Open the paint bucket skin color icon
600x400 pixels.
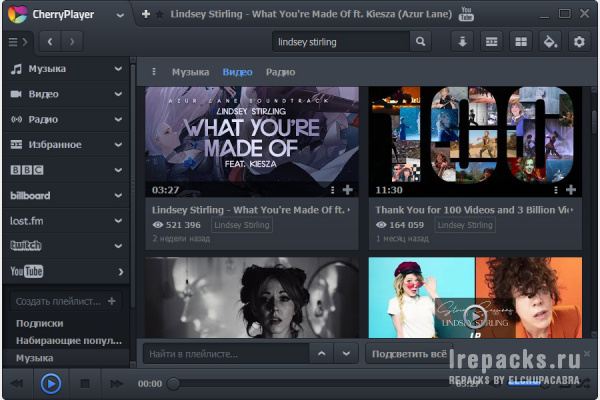click(x=550, y=41)
